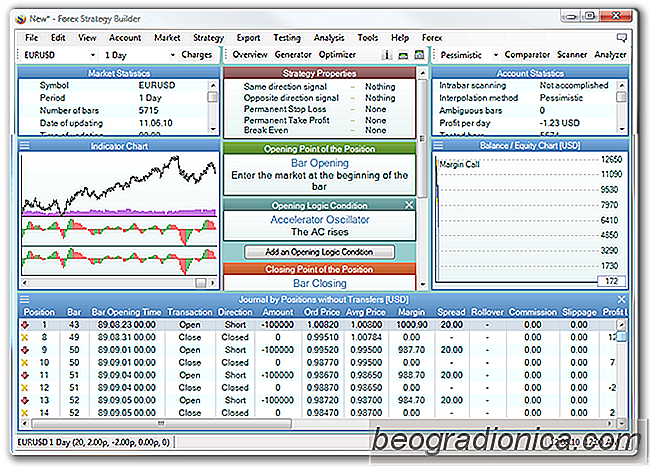
Task: Click the framed chart toolbar icon
Action: [x=419, y=55]
